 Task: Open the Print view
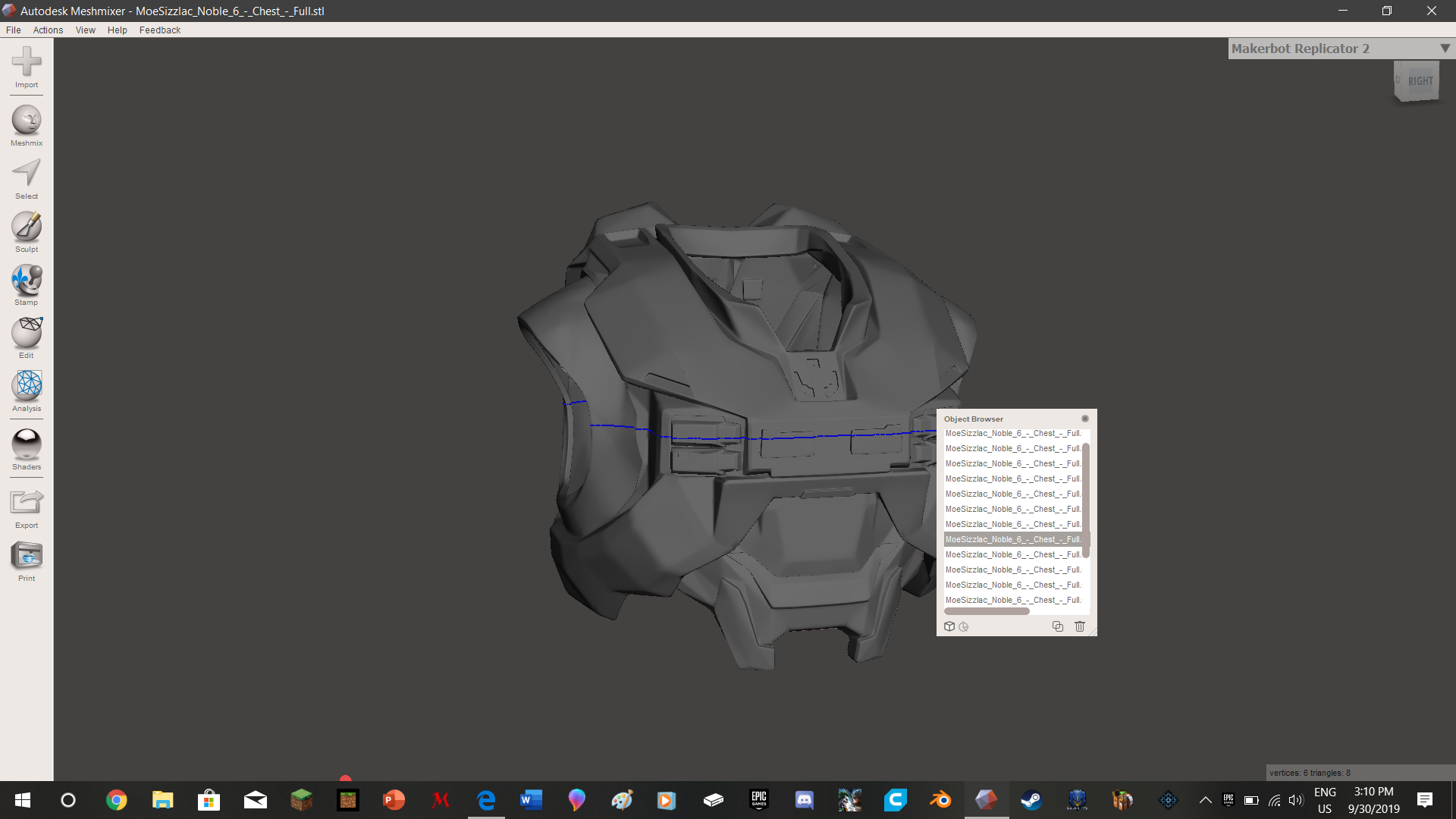[x=27, y=557]
